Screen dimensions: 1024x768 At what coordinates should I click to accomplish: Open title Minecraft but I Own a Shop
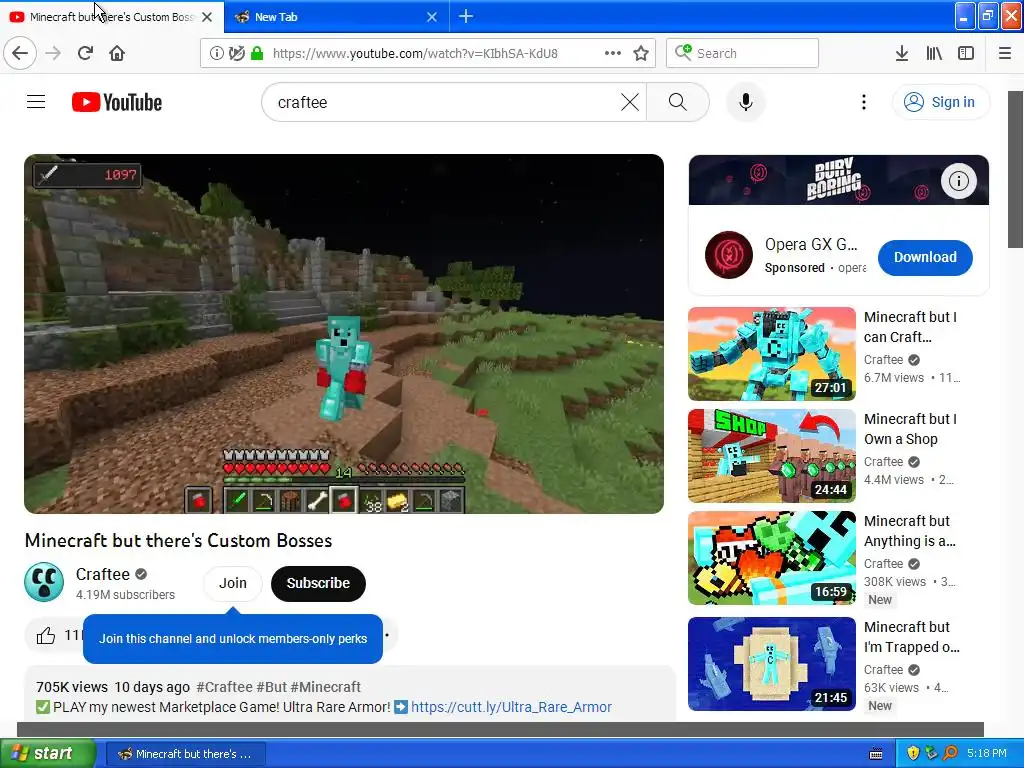pos(910,429)
